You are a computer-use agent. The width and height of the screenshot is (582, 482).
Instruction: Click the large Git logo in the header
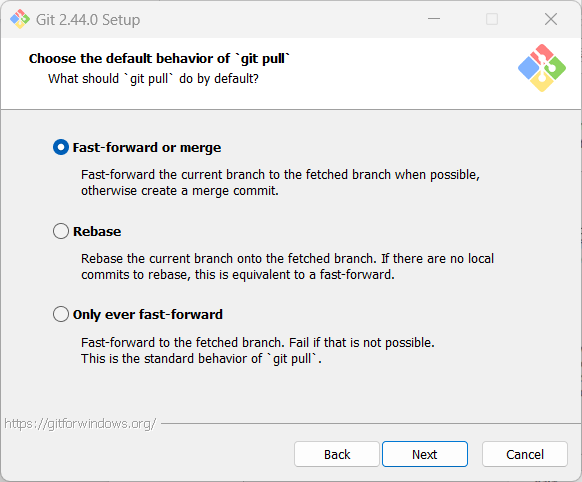click(542, 68)
